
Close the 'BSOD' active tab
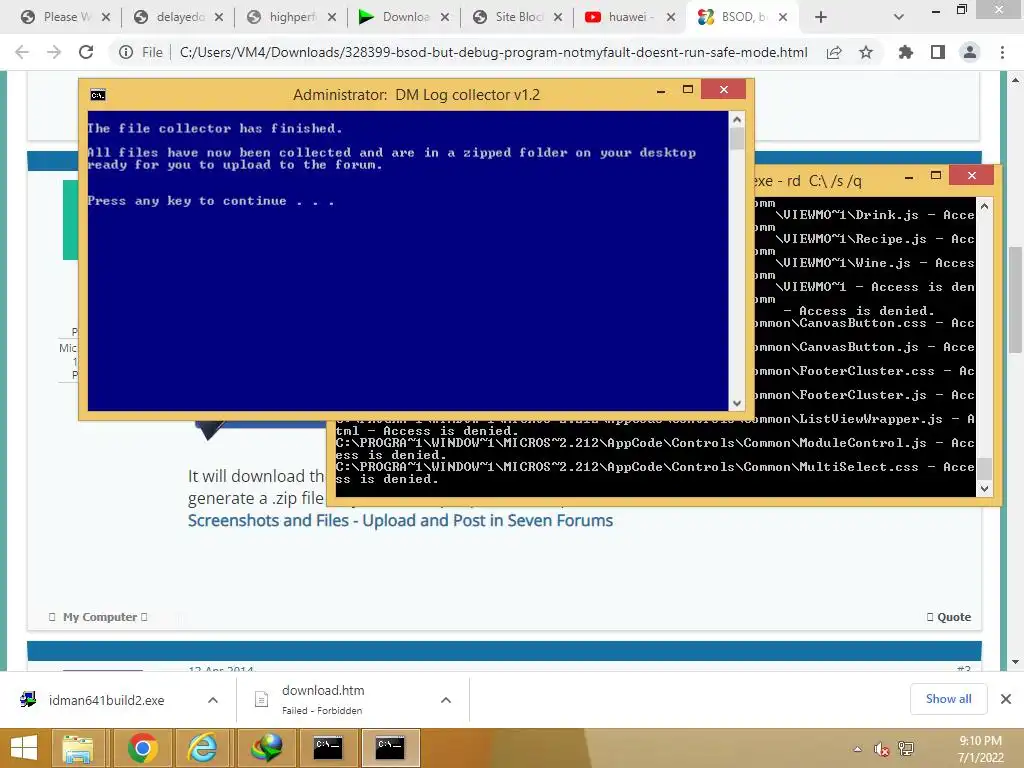click(x=783, y=17)
